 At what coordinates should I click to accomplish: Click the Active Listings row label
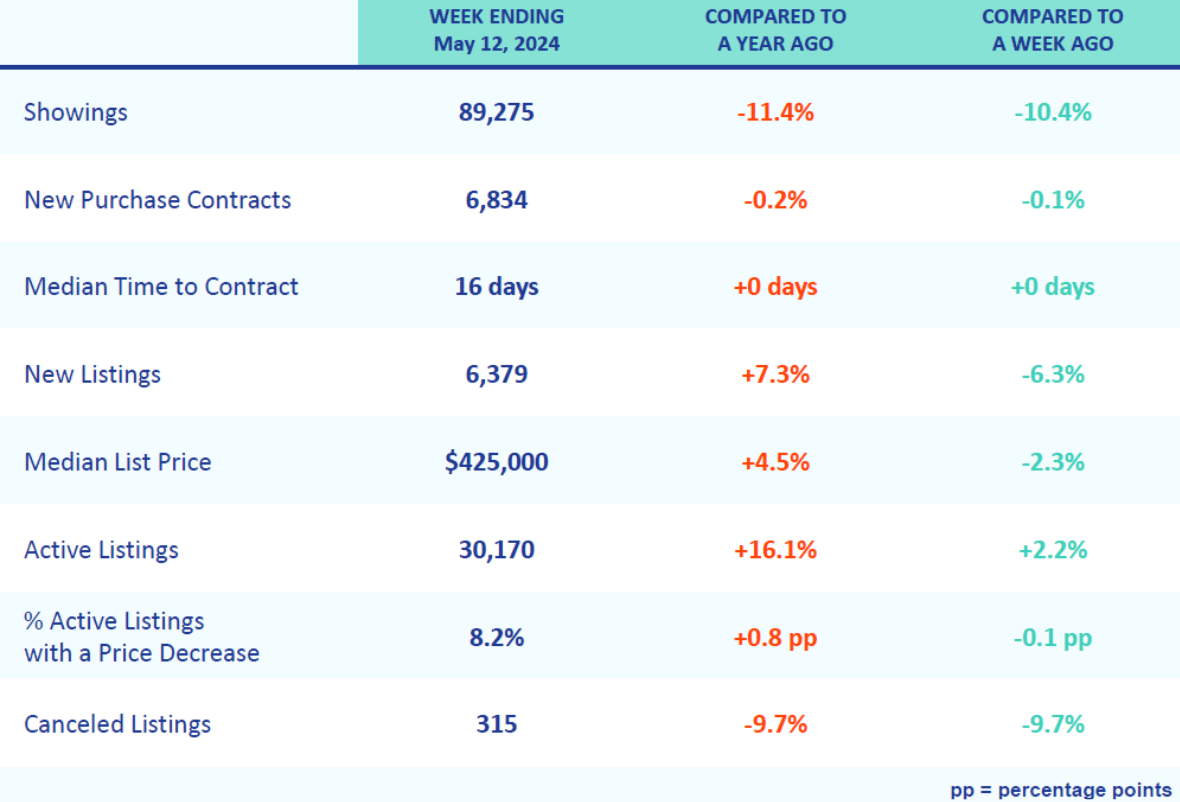coord(101,550)
